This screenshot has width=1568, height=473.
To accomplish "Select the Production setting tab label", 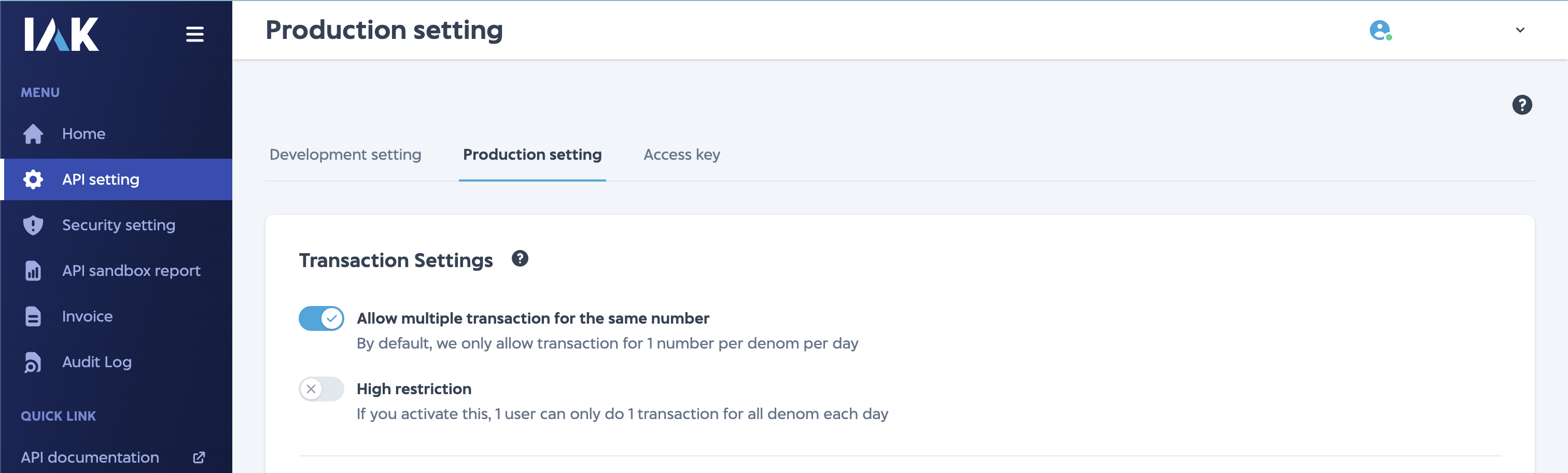I will click(x=532, y=155).
